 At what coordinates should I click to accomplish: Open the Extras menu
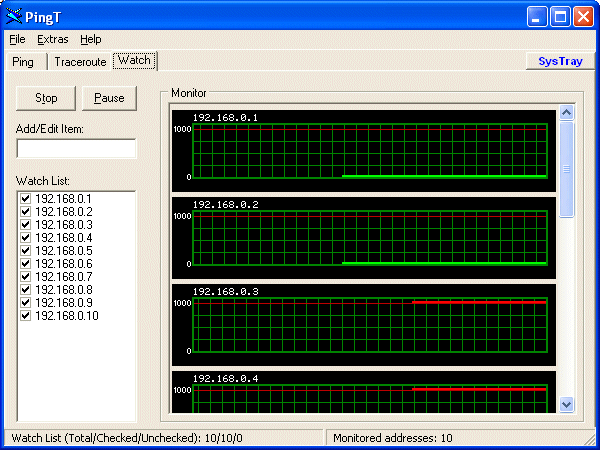click(52, 39)
